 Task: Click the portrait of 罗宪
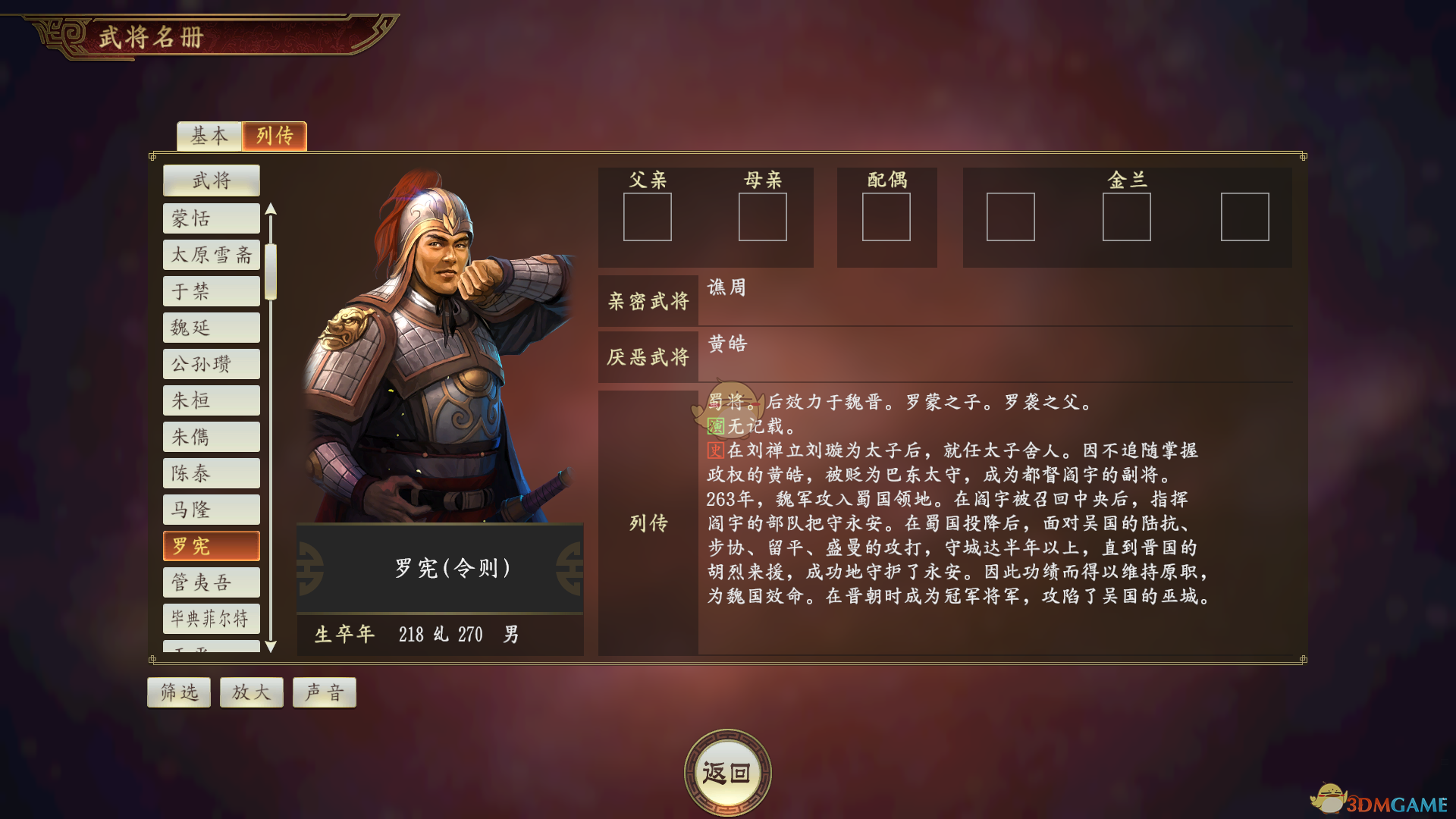pyautogui.click(x=440, y=345)
